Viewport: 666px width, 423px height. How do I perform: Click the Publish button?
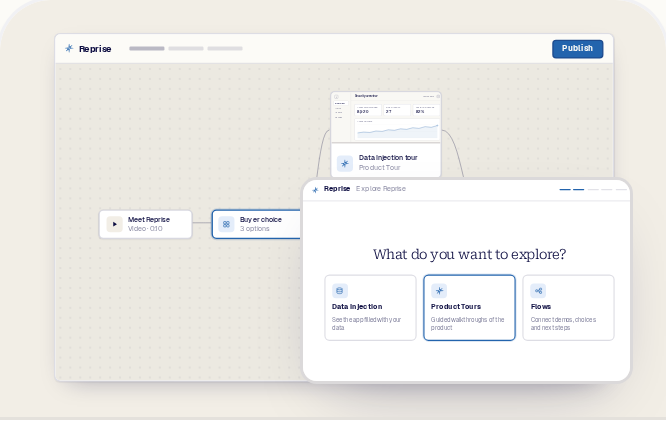tap(577, 49)
